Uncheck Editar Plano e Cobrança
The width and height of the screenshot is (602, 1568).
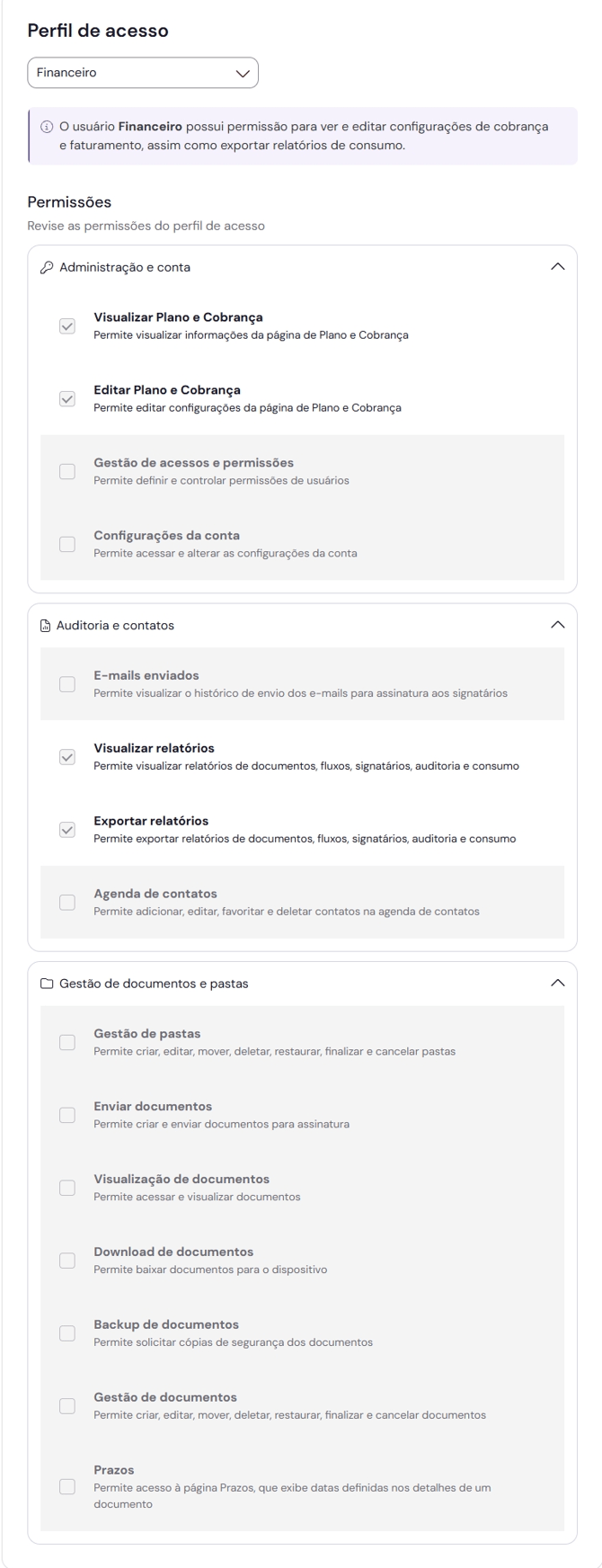click(67, 399)
